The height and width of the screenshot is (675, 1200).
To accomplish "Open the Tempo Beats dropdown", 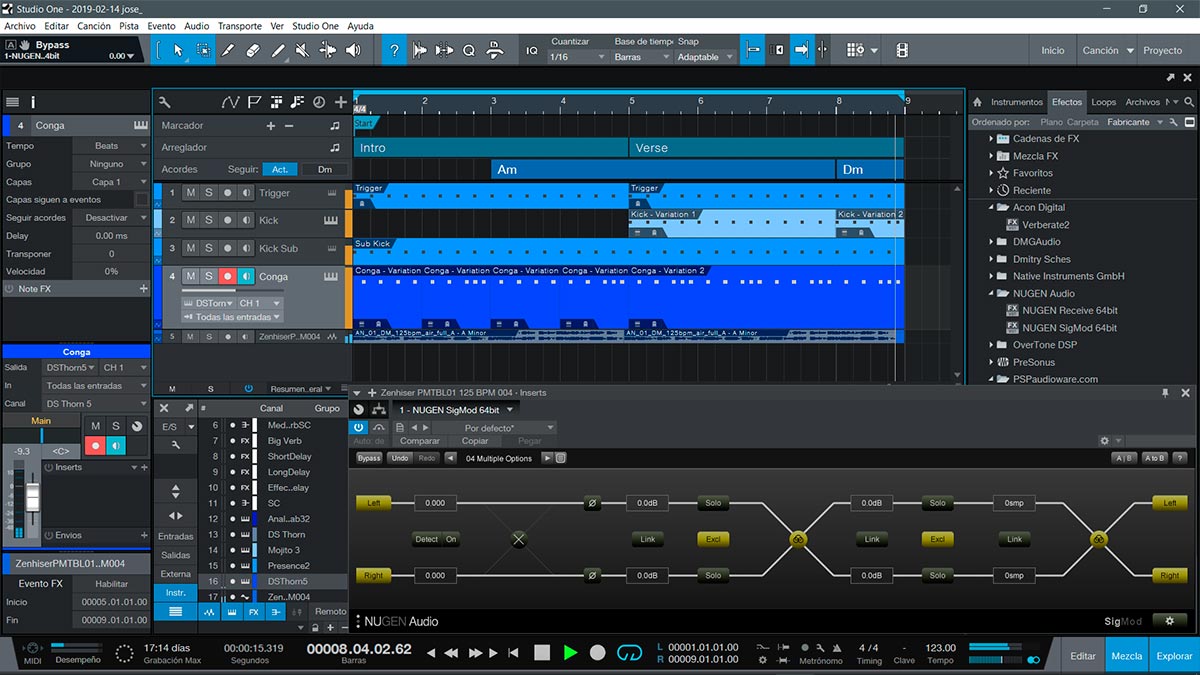I will [x=110, y=146].
